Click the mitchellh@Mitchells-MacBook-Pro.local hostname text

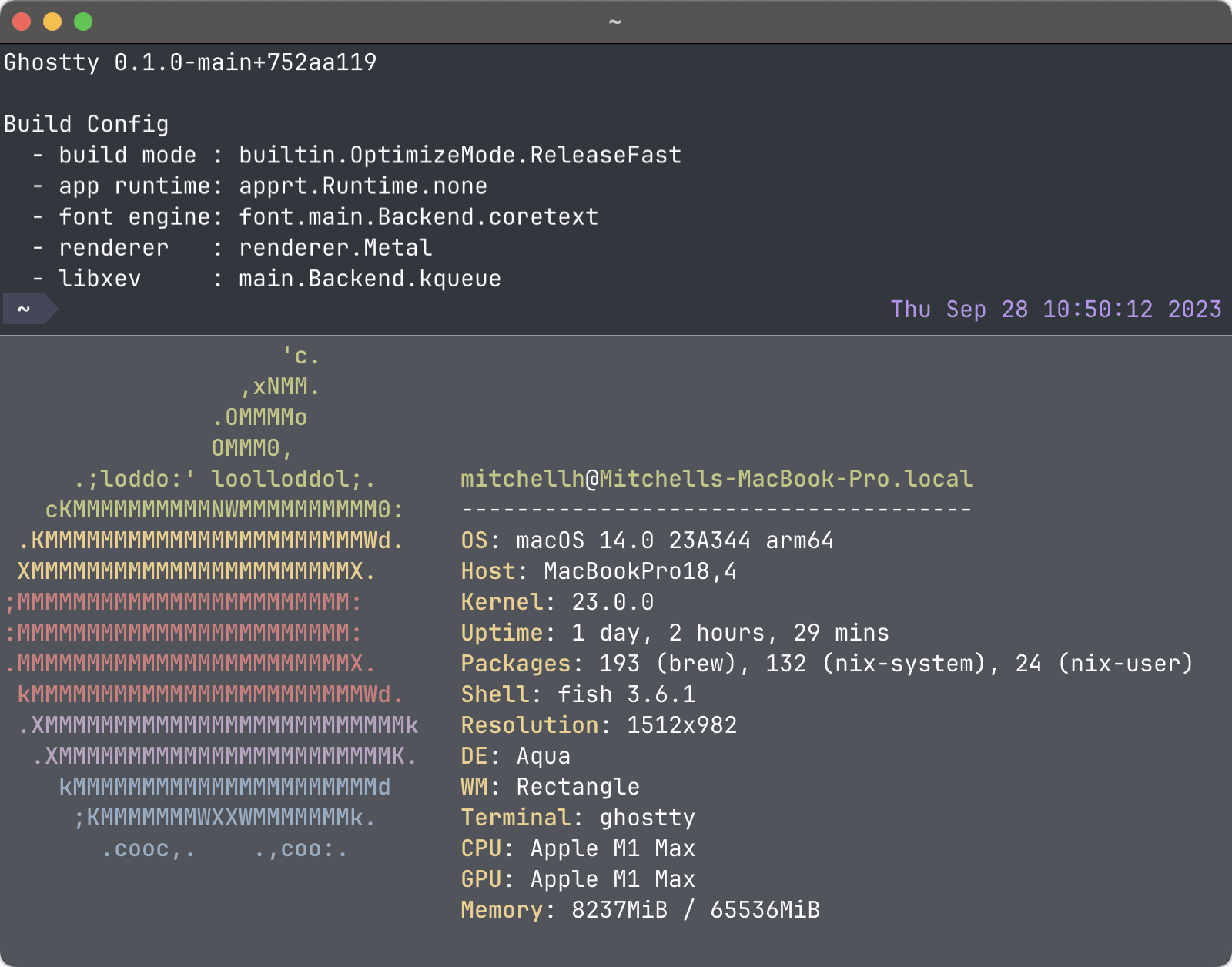pyautogui.click(x=716, y=479)
